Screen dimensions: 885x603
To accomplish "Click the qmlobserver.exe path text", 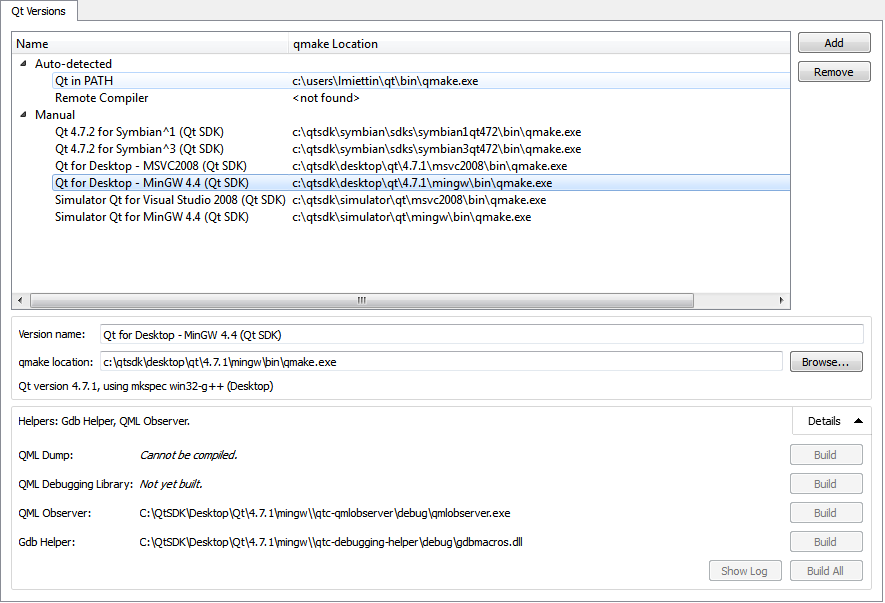I will coord(325,513).
